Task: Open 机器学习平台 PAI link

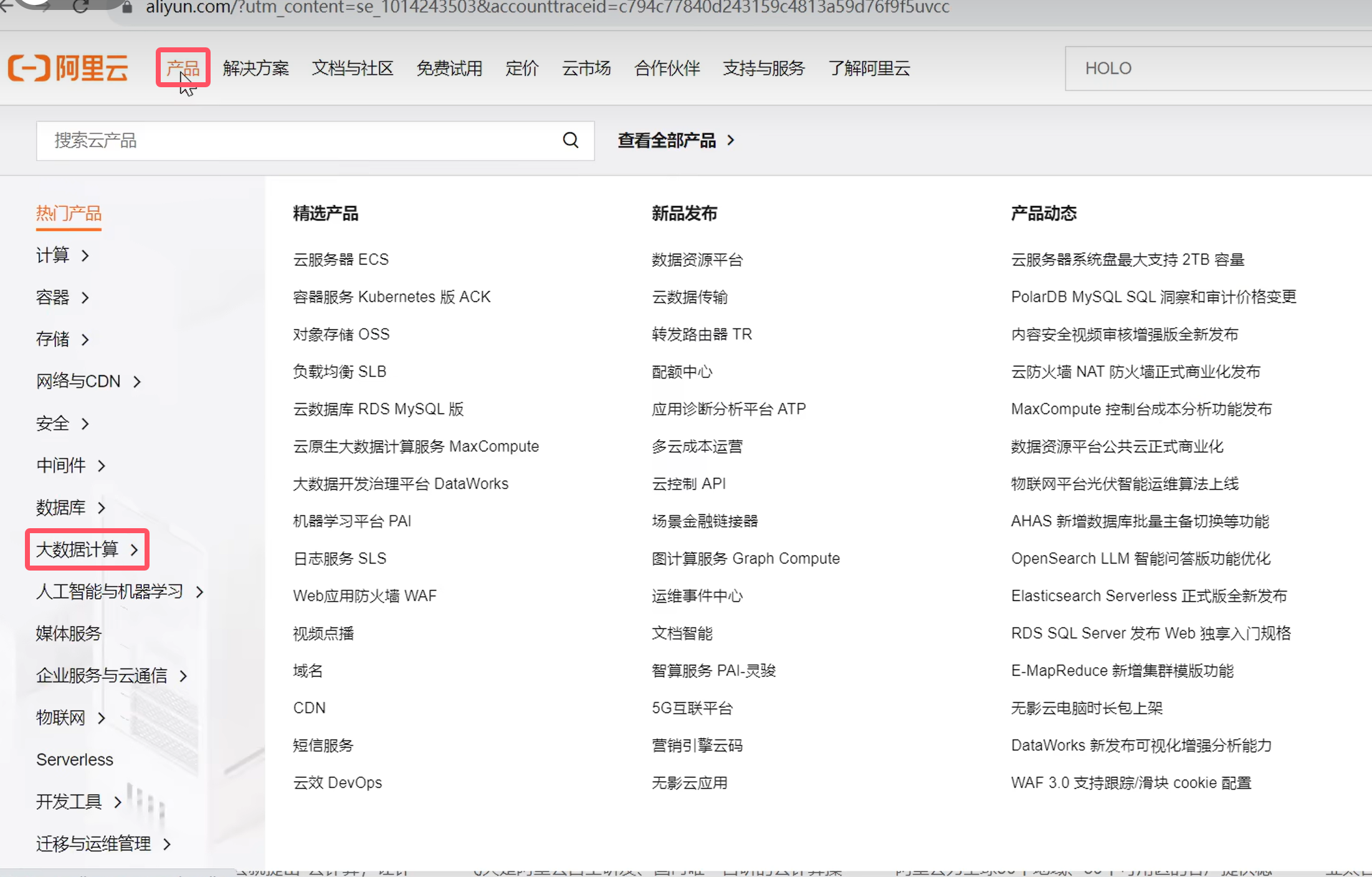Action: [352, 521]
